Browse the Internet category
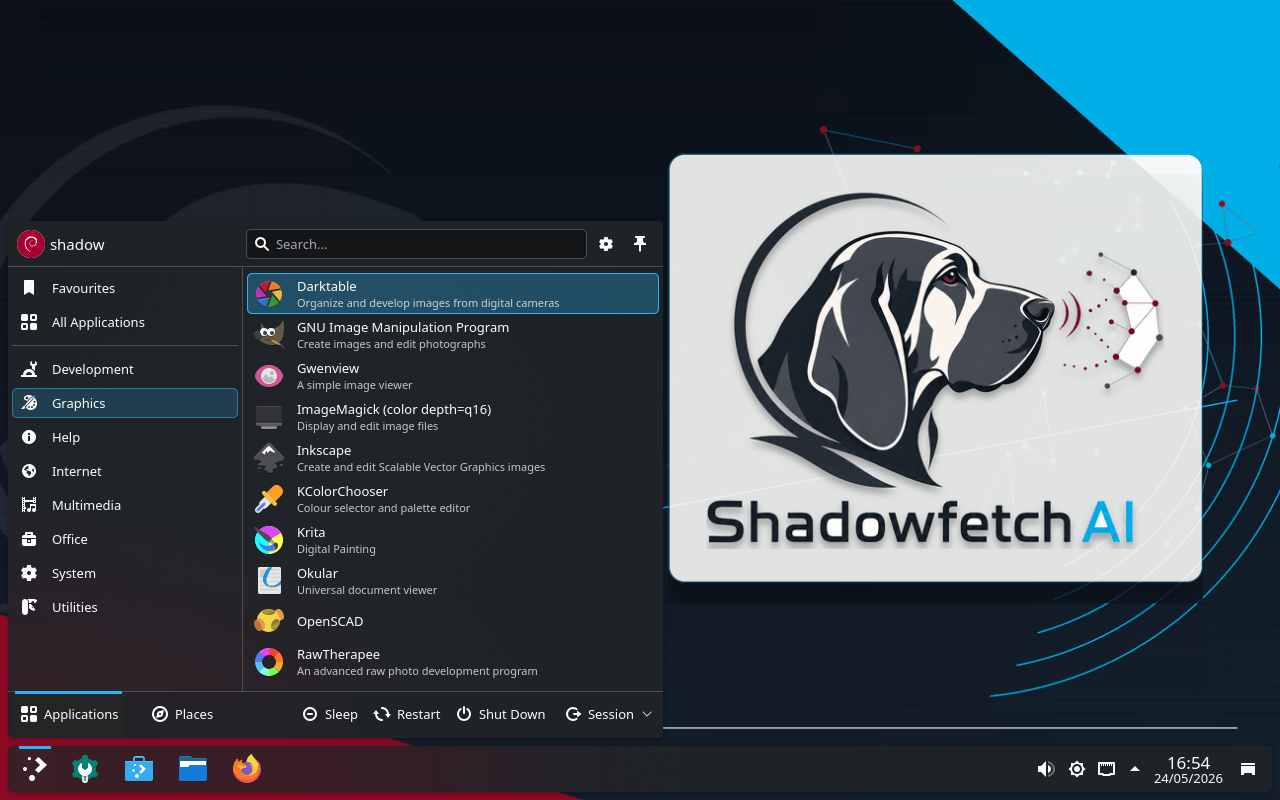1280x800 pixels. 125,471
